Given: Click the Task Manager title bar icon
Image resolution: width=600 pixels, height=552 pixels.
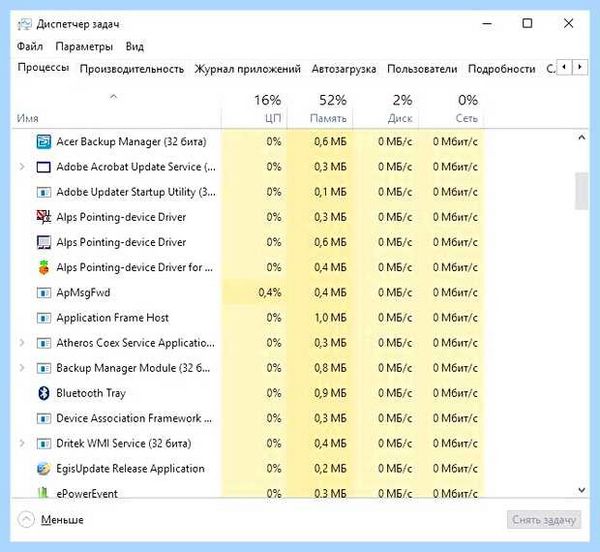Looking at the screenshot, I should (24, 24).
